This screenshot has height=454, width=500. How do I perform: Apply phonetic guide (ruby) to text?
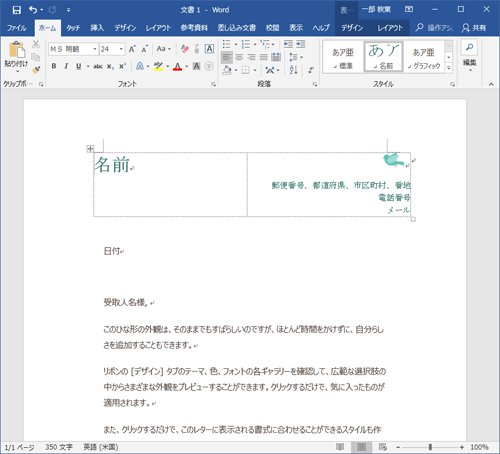(x=197, y=49)
